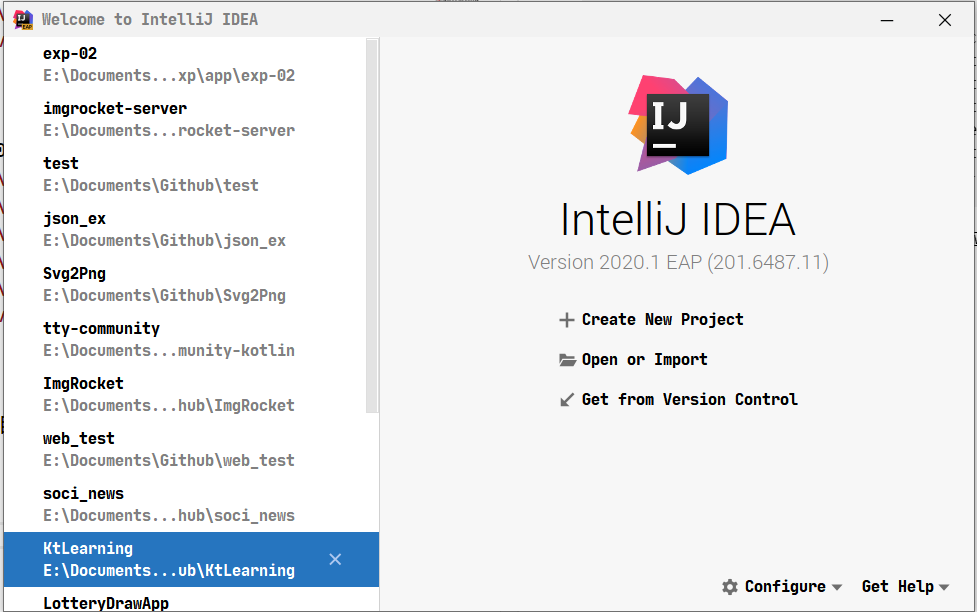Select the soci_news project entry
Viewport: 977px width, 612px height.
click(169, 504)
